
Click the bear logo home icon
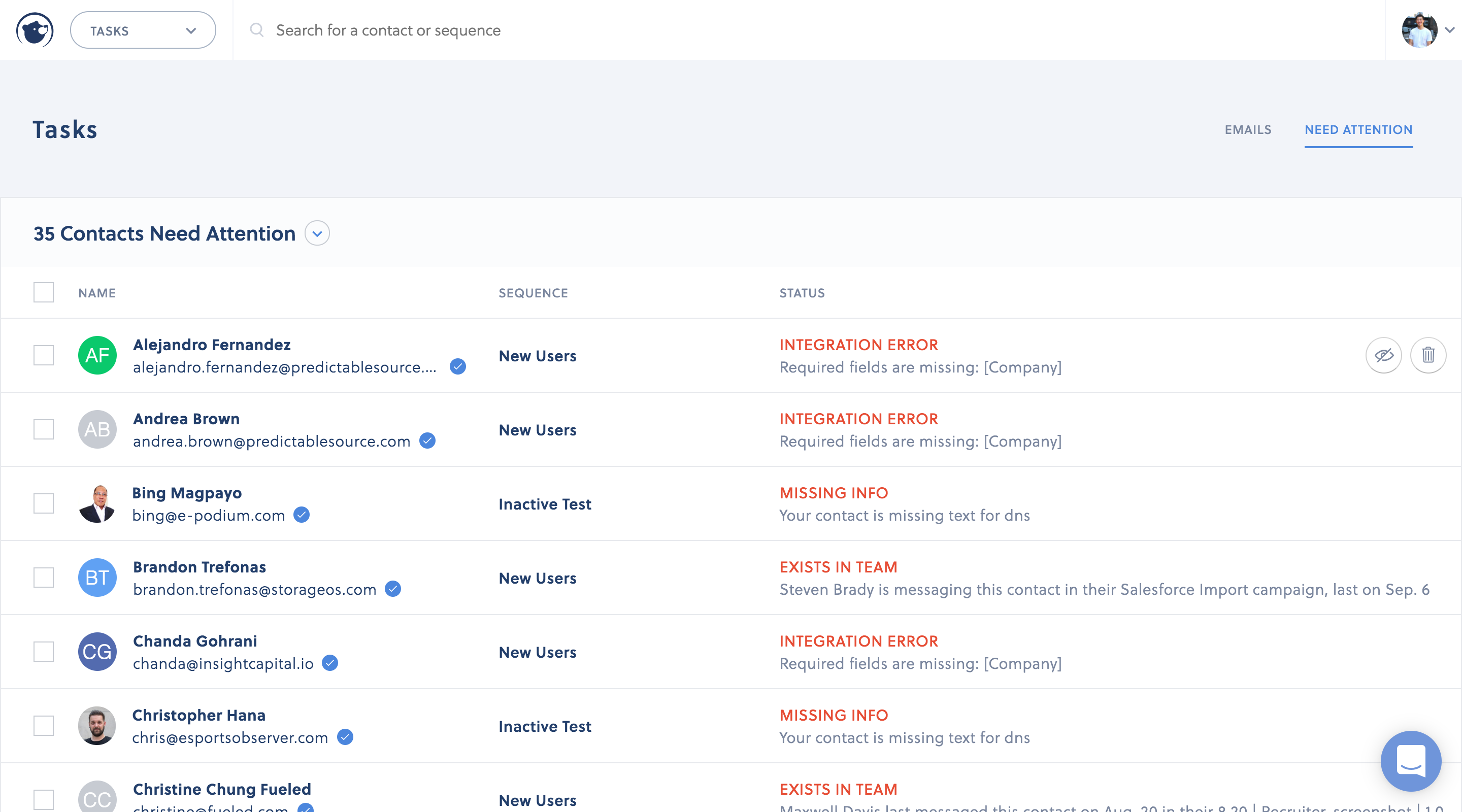point(35,30)
